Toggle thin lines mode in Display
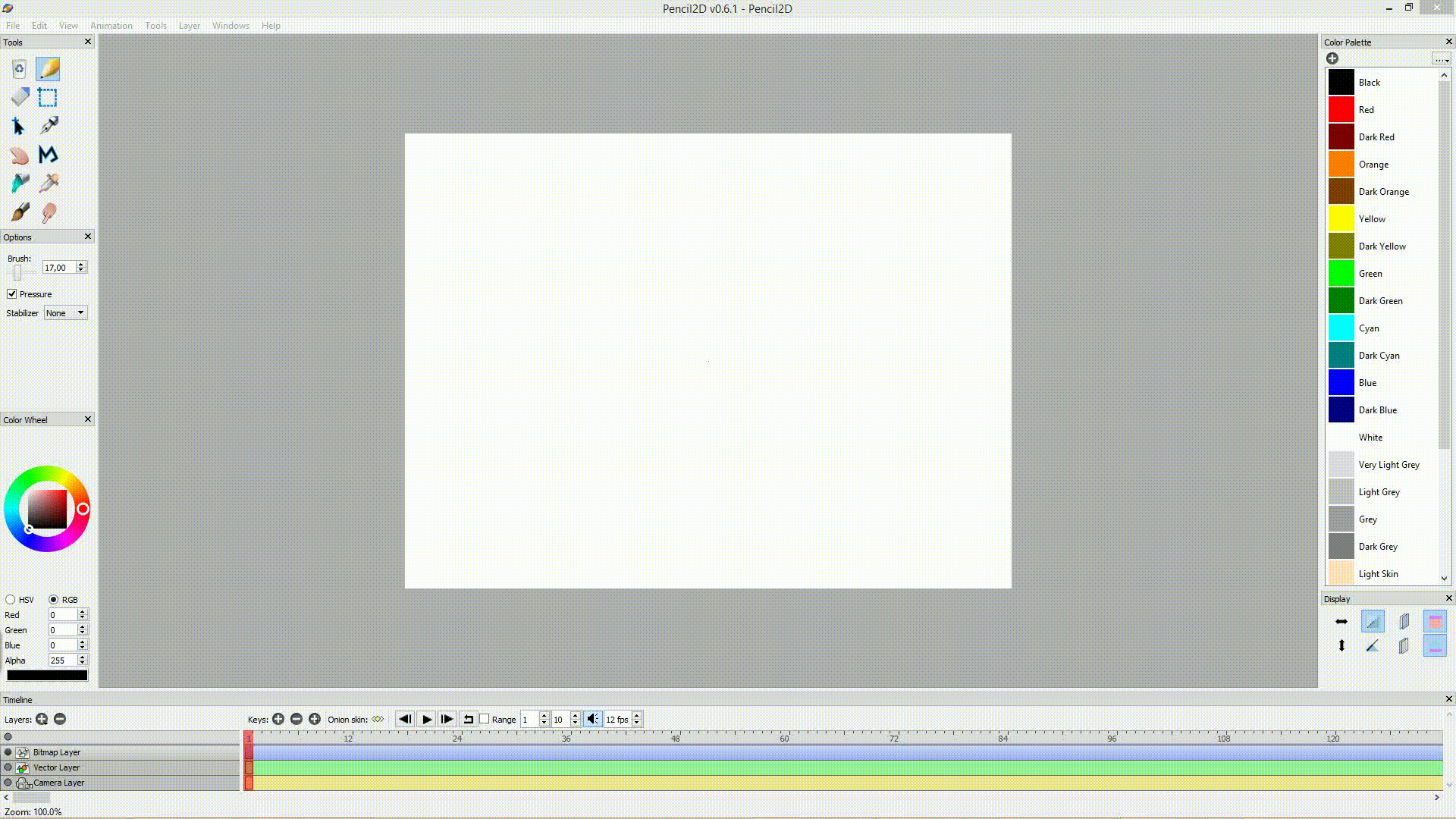The height and width of the screenshot is (819, 1456). point(1373,646)
